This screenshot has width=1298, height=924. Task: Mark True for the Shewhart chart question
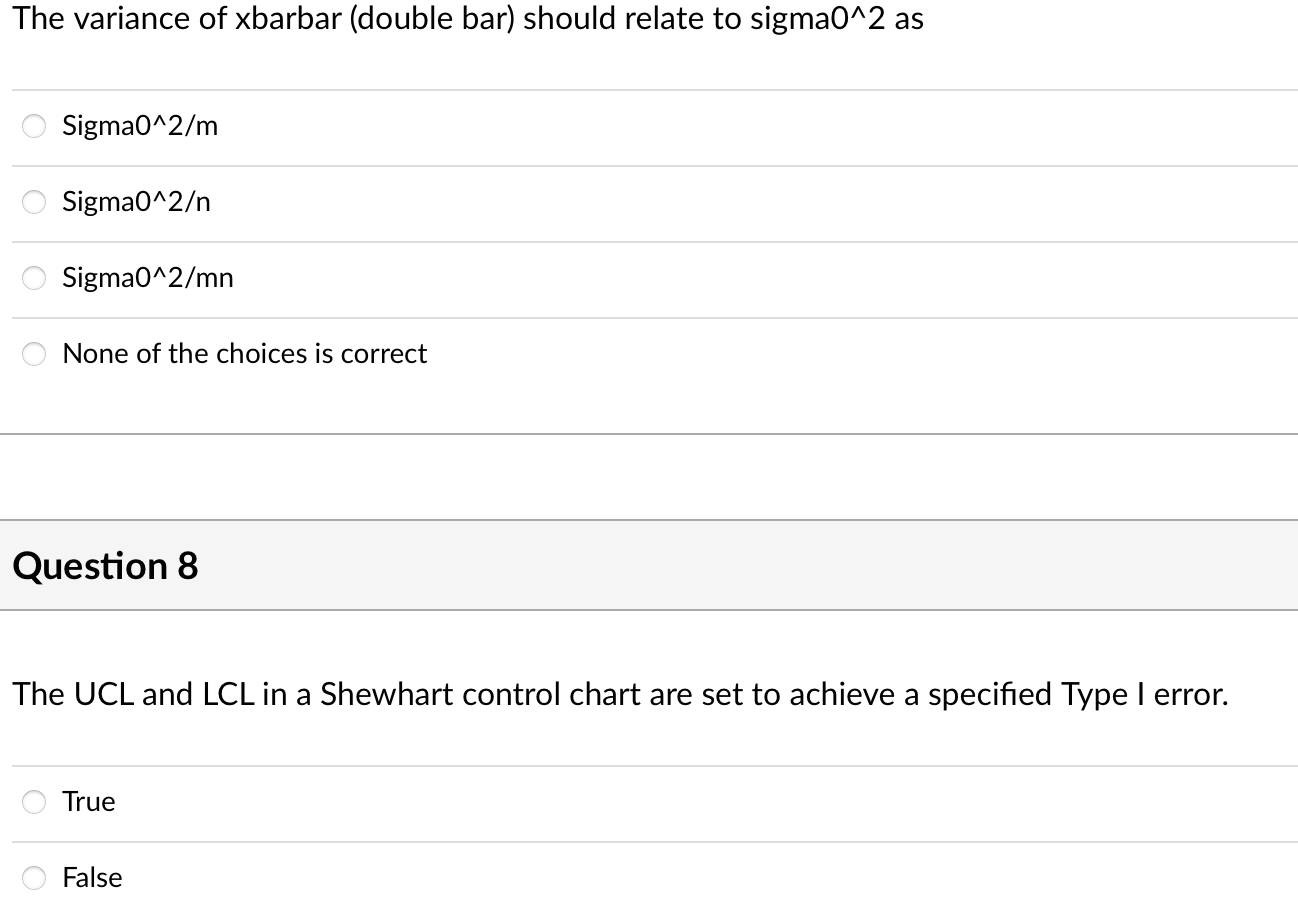(x=33, y=802)
